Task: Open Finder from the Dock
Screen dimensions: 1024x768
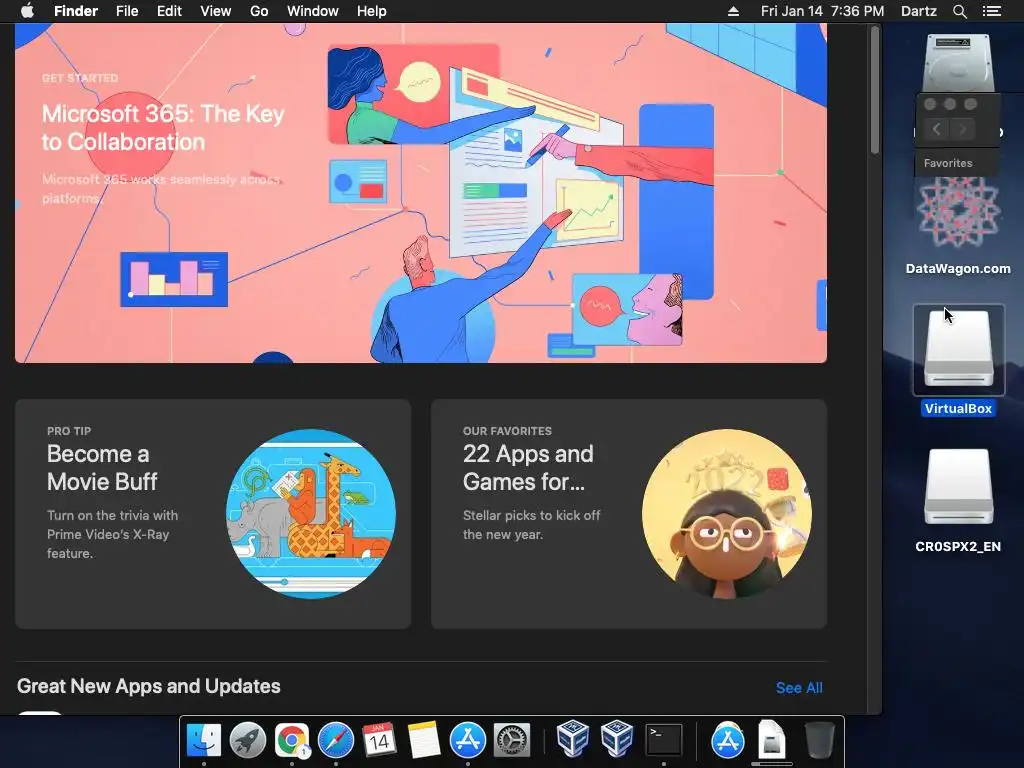Action: pyautogui.click(x=204, y=741)
